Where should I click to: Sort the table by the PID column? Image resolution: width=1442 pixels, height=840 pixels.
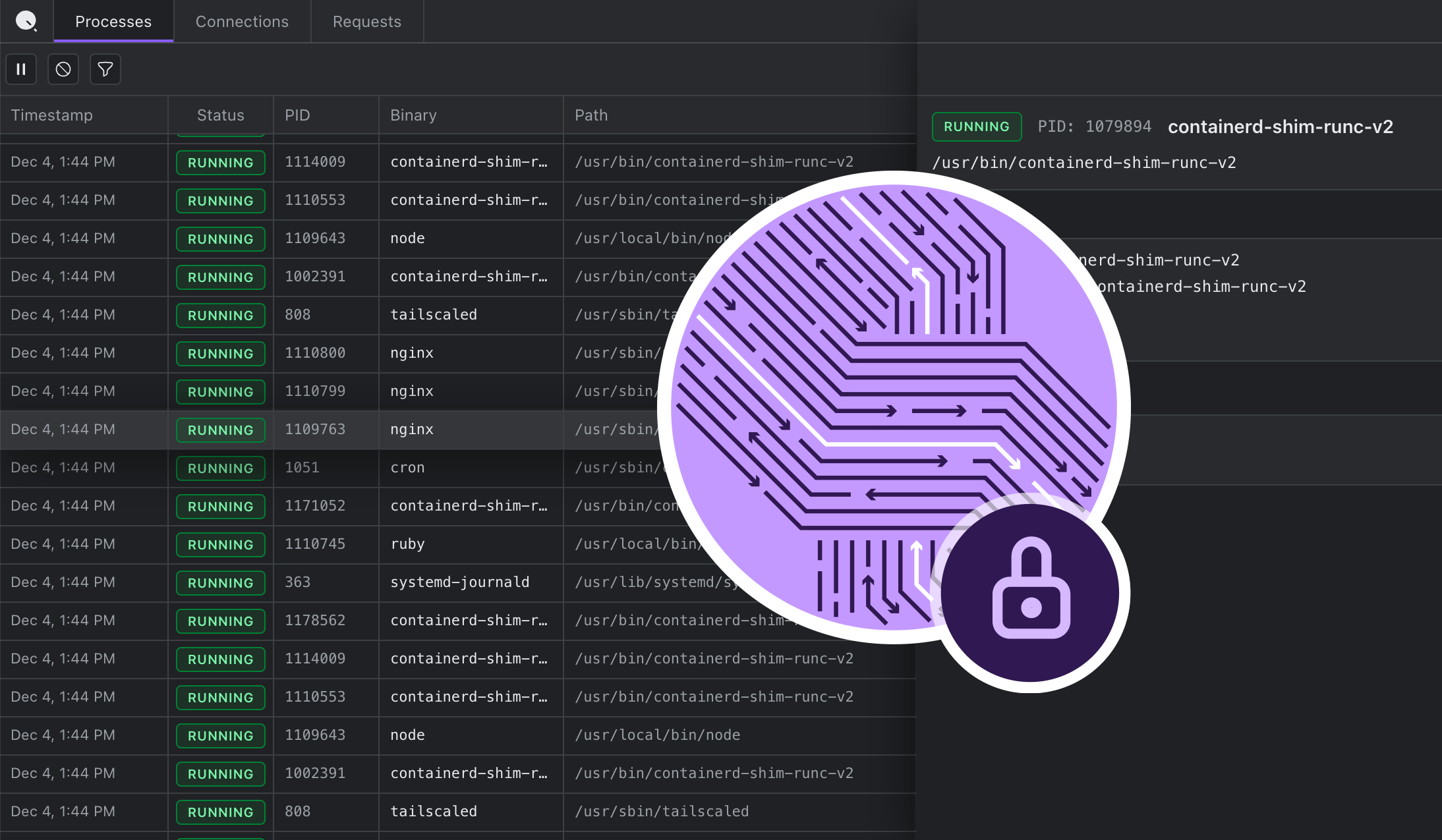298,115
